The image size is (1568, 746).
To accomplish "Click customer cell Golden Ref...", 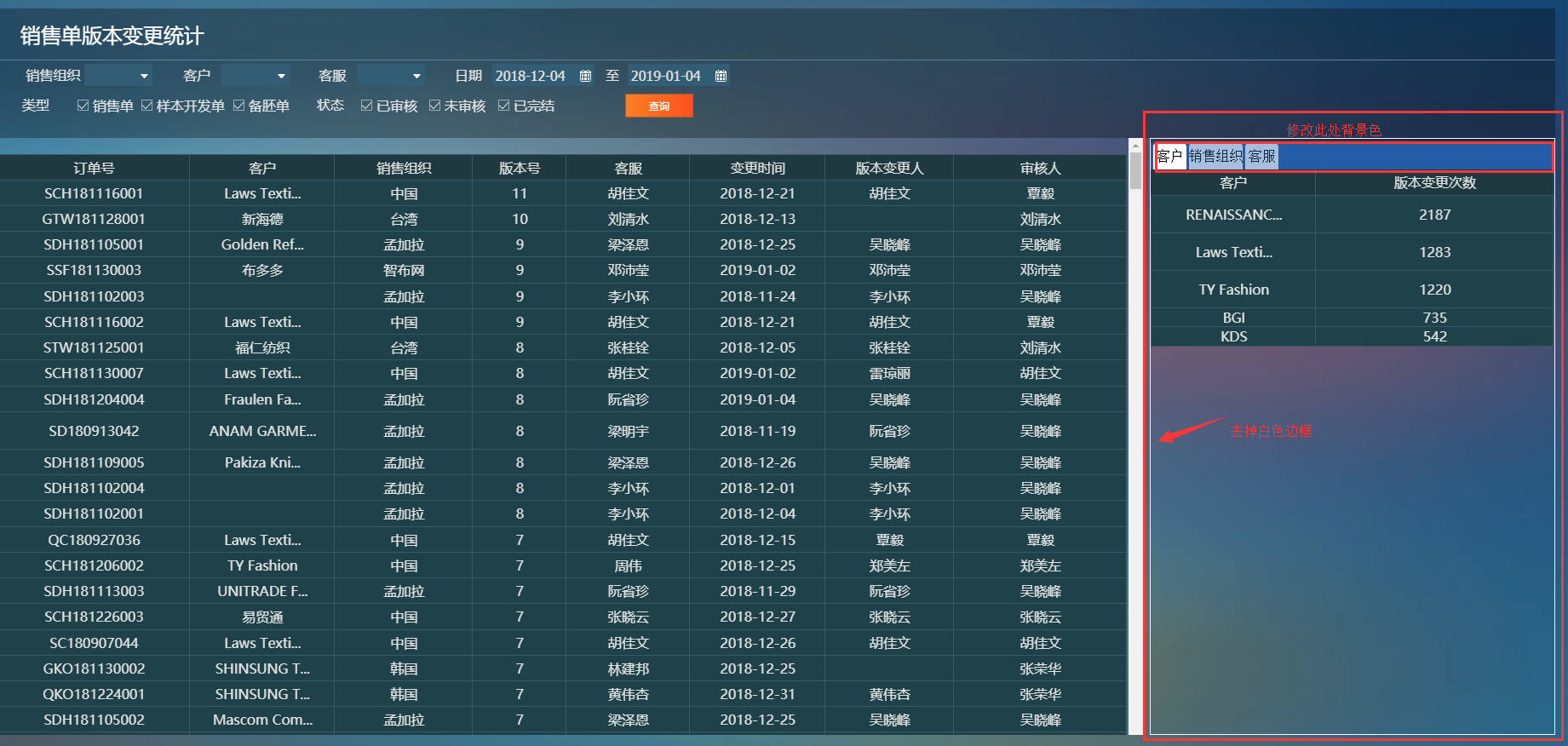I will (262, 244).
